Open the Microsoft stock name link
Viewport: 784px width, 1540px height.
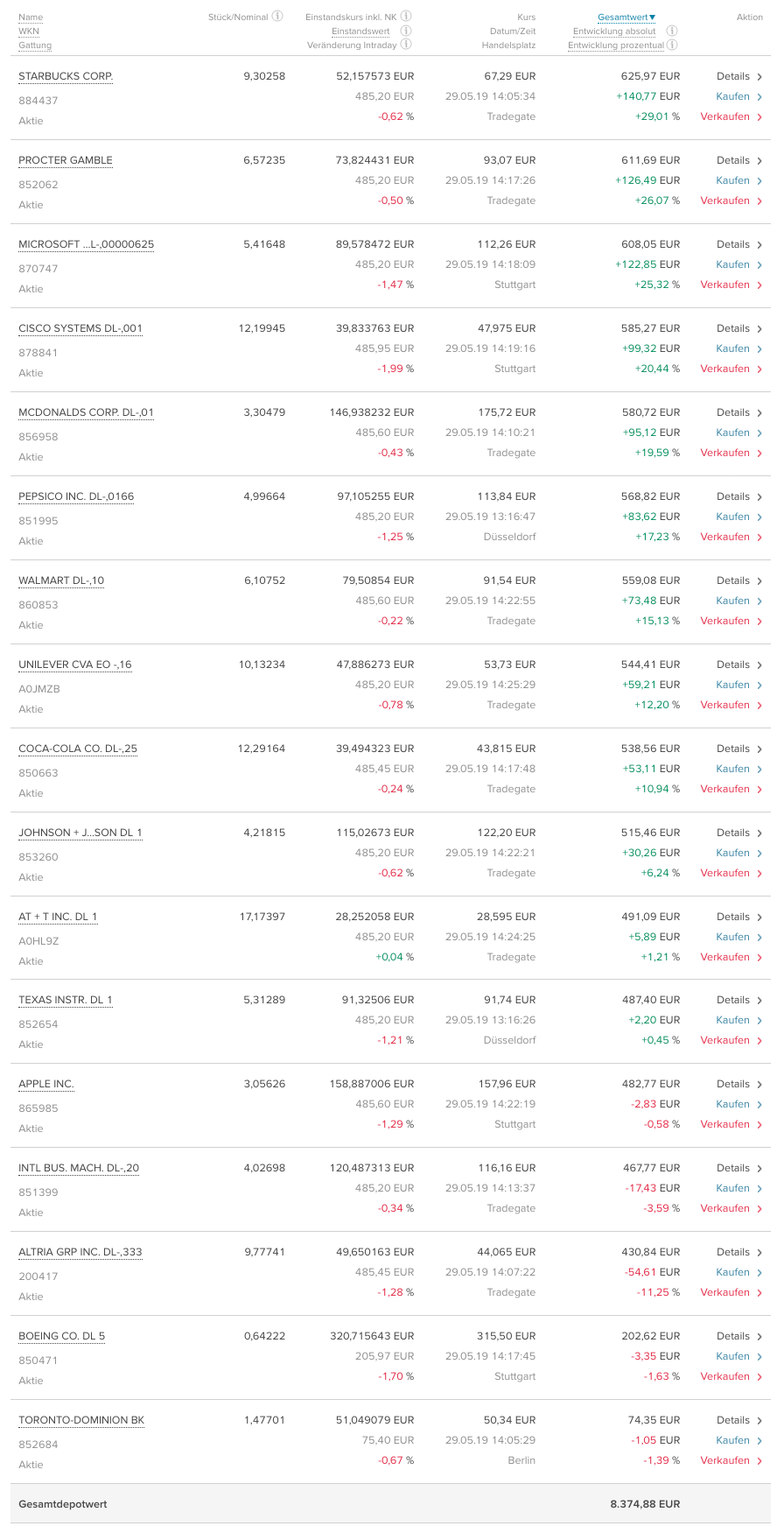[86, 244]
